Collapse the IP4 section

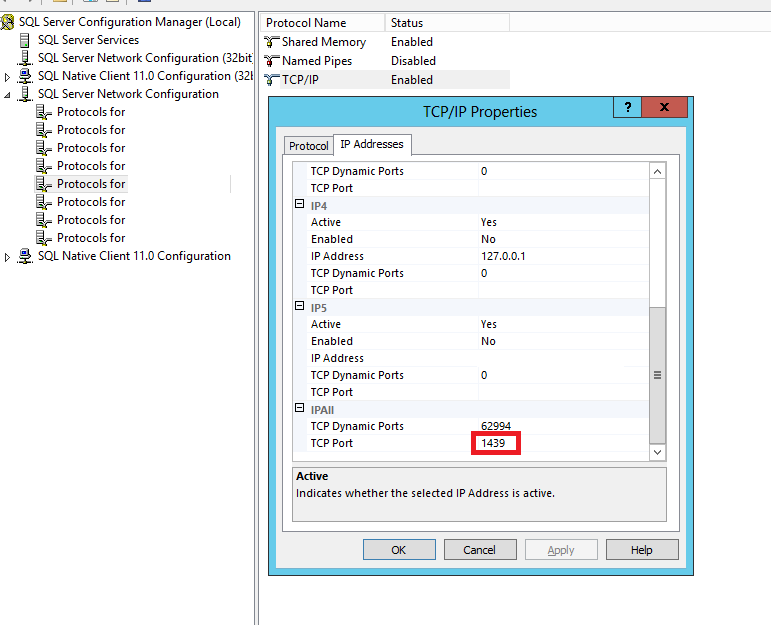[x=299, y=204]
